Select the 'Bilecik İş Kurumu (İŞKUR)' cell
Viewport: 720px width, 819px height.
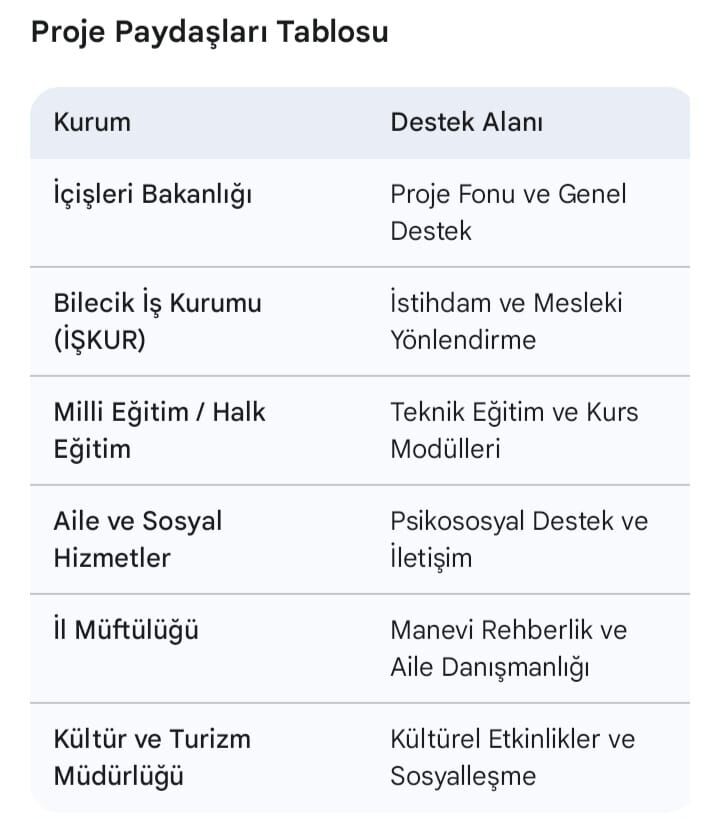point(157,321)
